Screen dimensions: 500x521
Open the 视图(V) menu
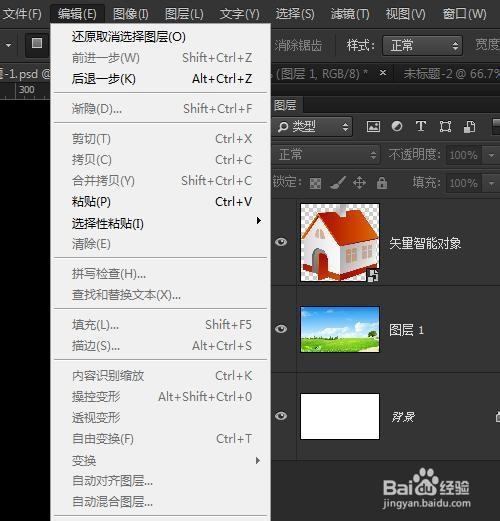click(405, 14)
